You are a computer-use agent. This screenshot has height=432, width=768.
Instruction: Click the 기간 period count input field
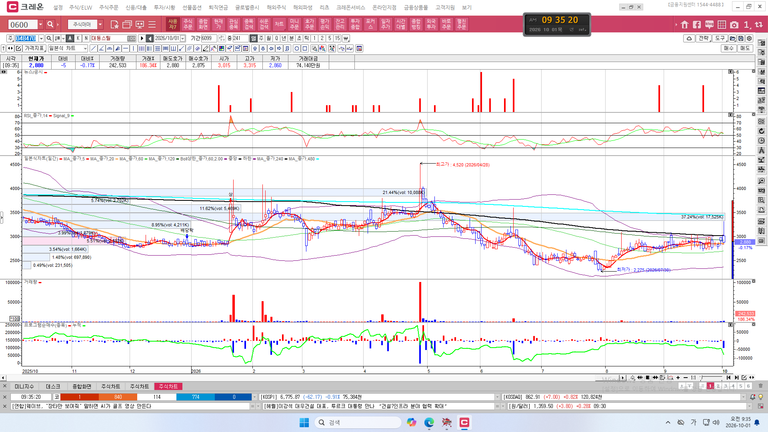tap(209, 38)
